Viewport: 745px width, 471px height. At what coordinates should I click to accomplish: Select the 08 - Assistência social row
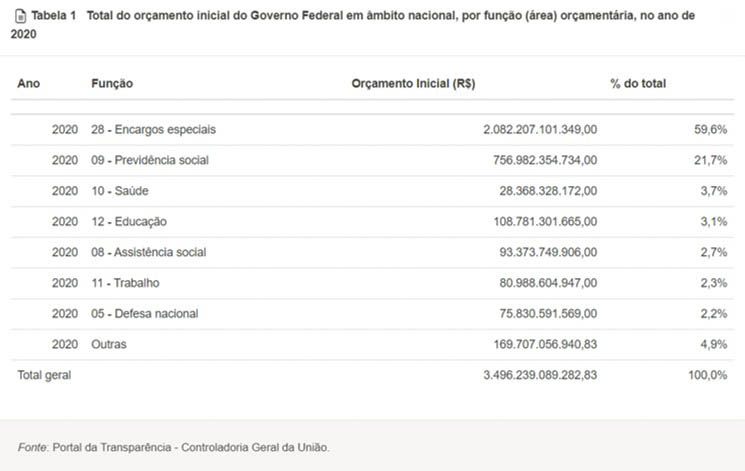(372, 252)
